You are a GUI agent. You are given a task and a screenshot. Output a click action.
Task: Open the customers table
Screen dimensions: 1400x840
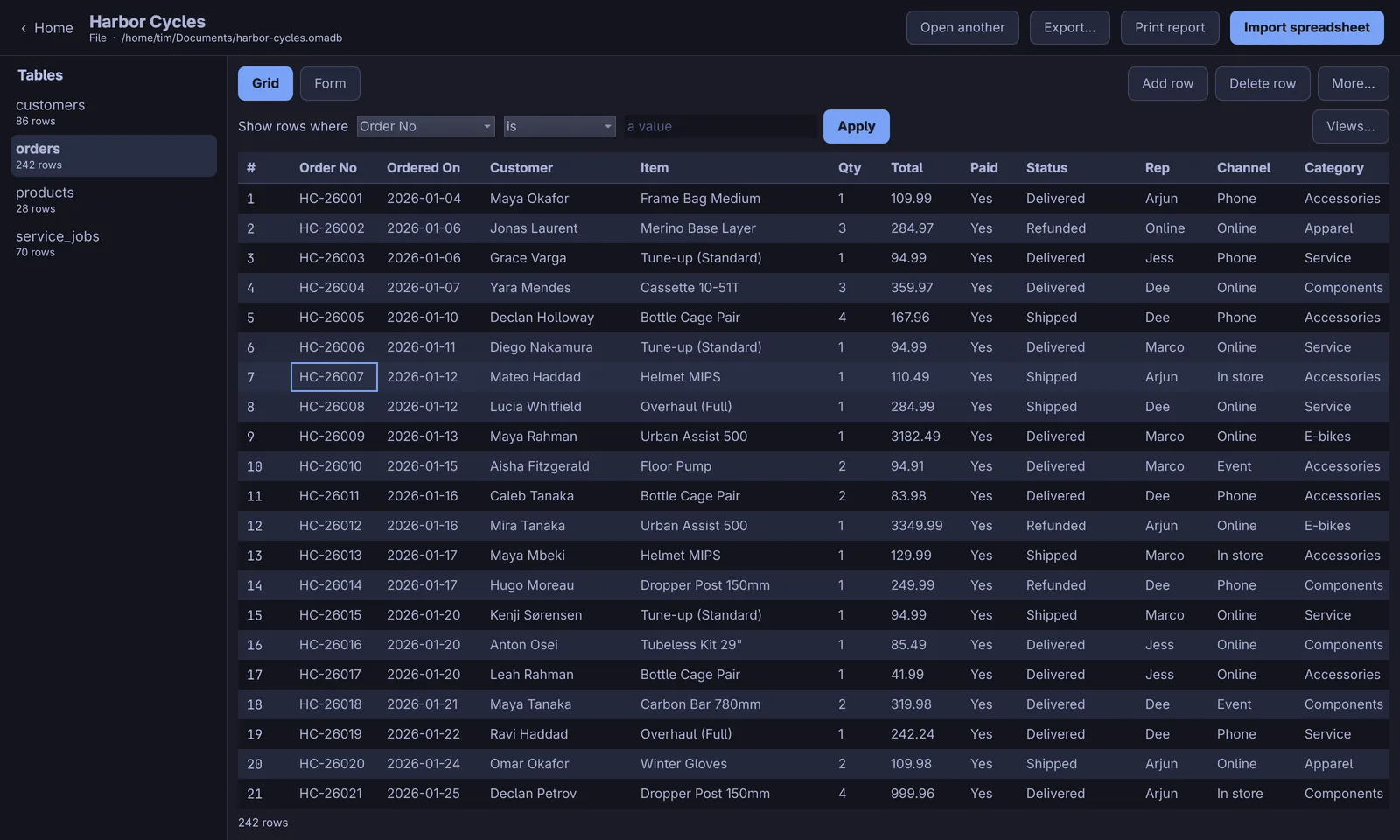click(x=114, y=112)
